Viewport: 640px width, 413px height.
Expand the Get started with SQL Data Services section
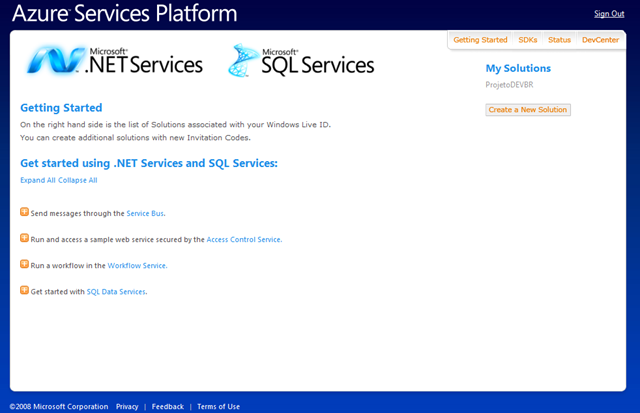24,290
